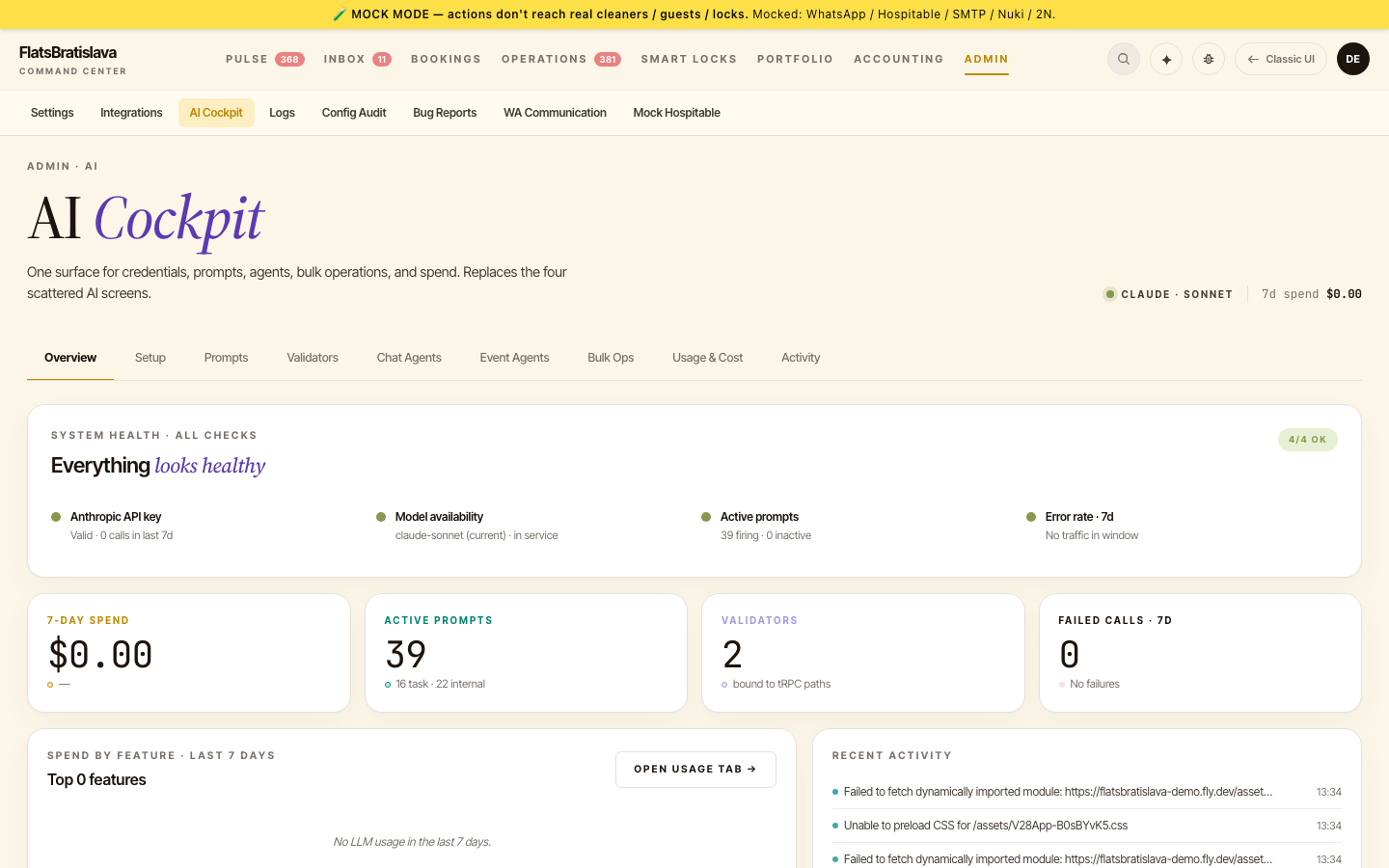Click the Unable to preload CSS activity entry
The height and width of the screenshot is (868, 1389).
(x=1087, y=826)
